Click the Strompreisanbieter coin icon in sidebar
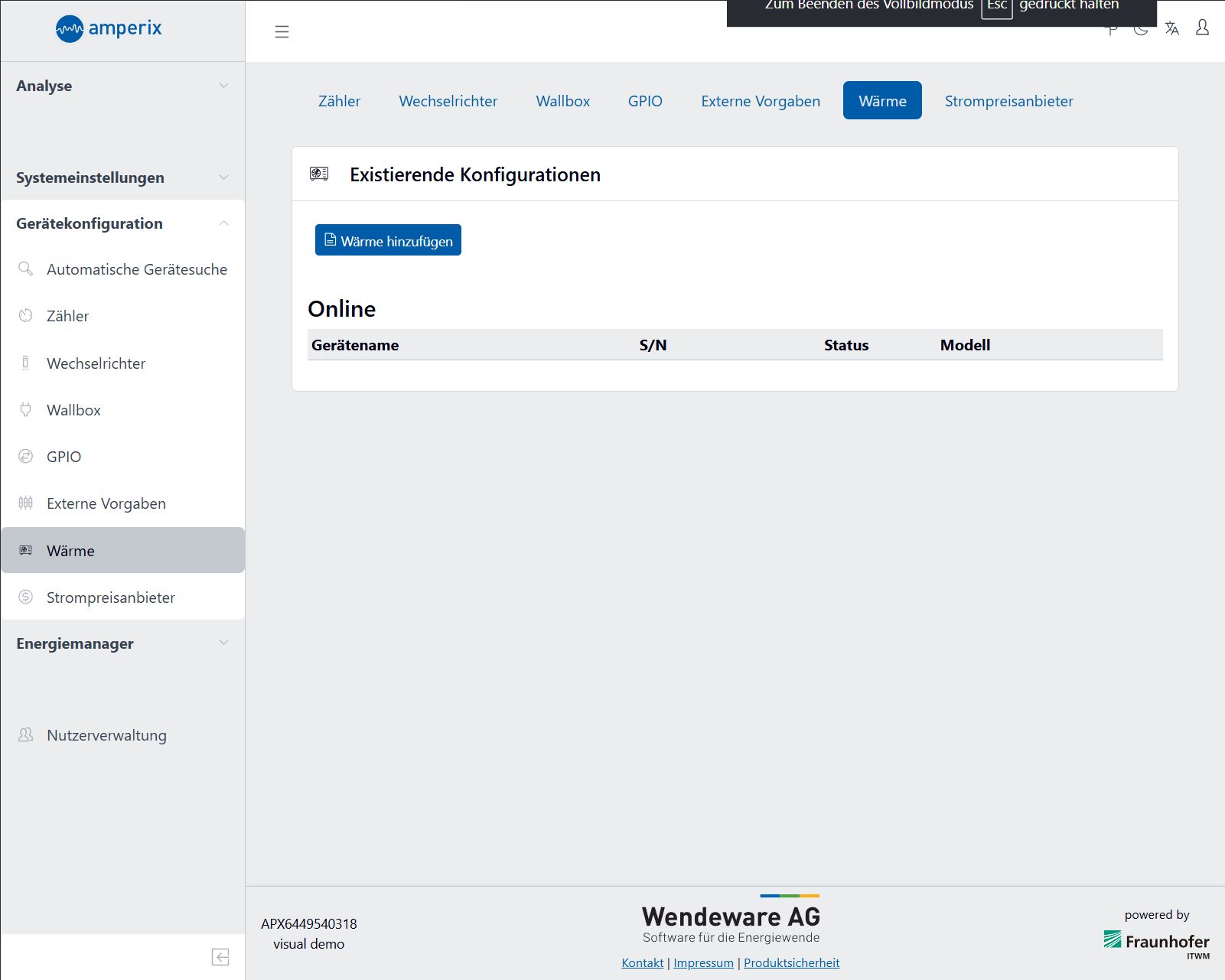The width and height of the screenshot is (1225, 980). (26, 597)
